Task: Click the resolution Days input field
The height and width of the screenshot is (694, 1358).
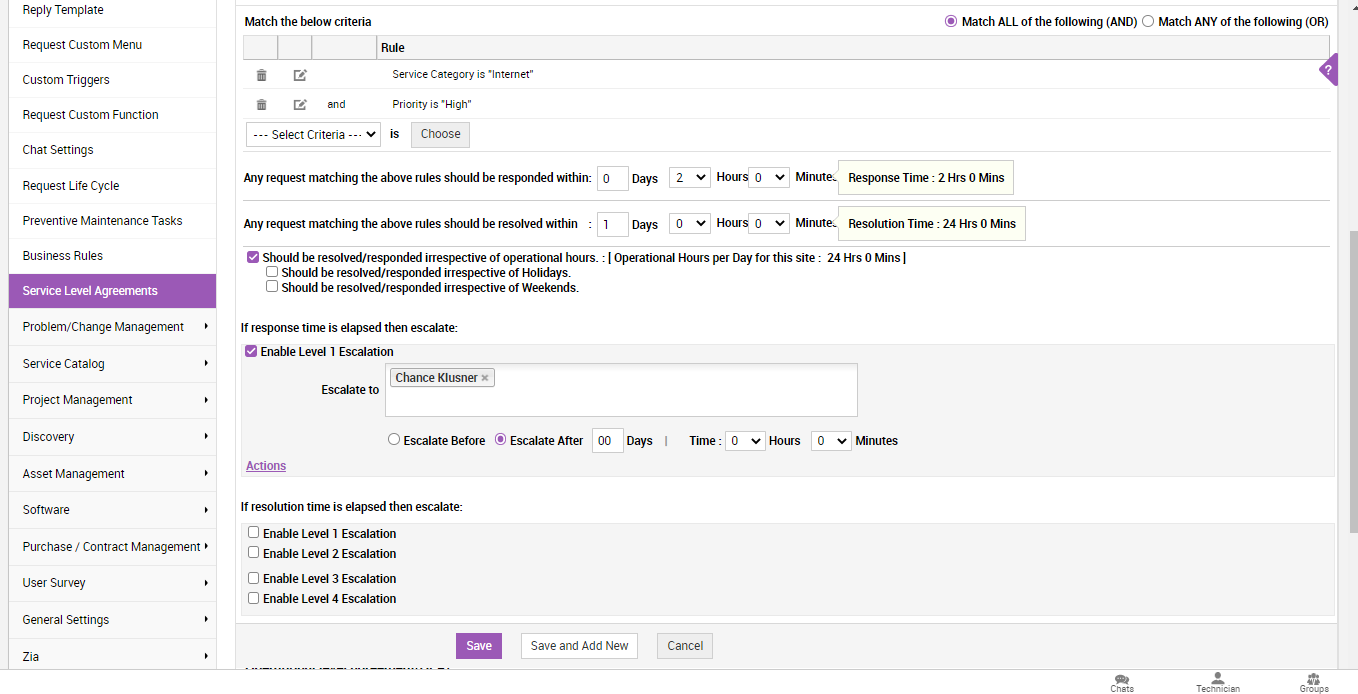Action: [x=613, y=224]
